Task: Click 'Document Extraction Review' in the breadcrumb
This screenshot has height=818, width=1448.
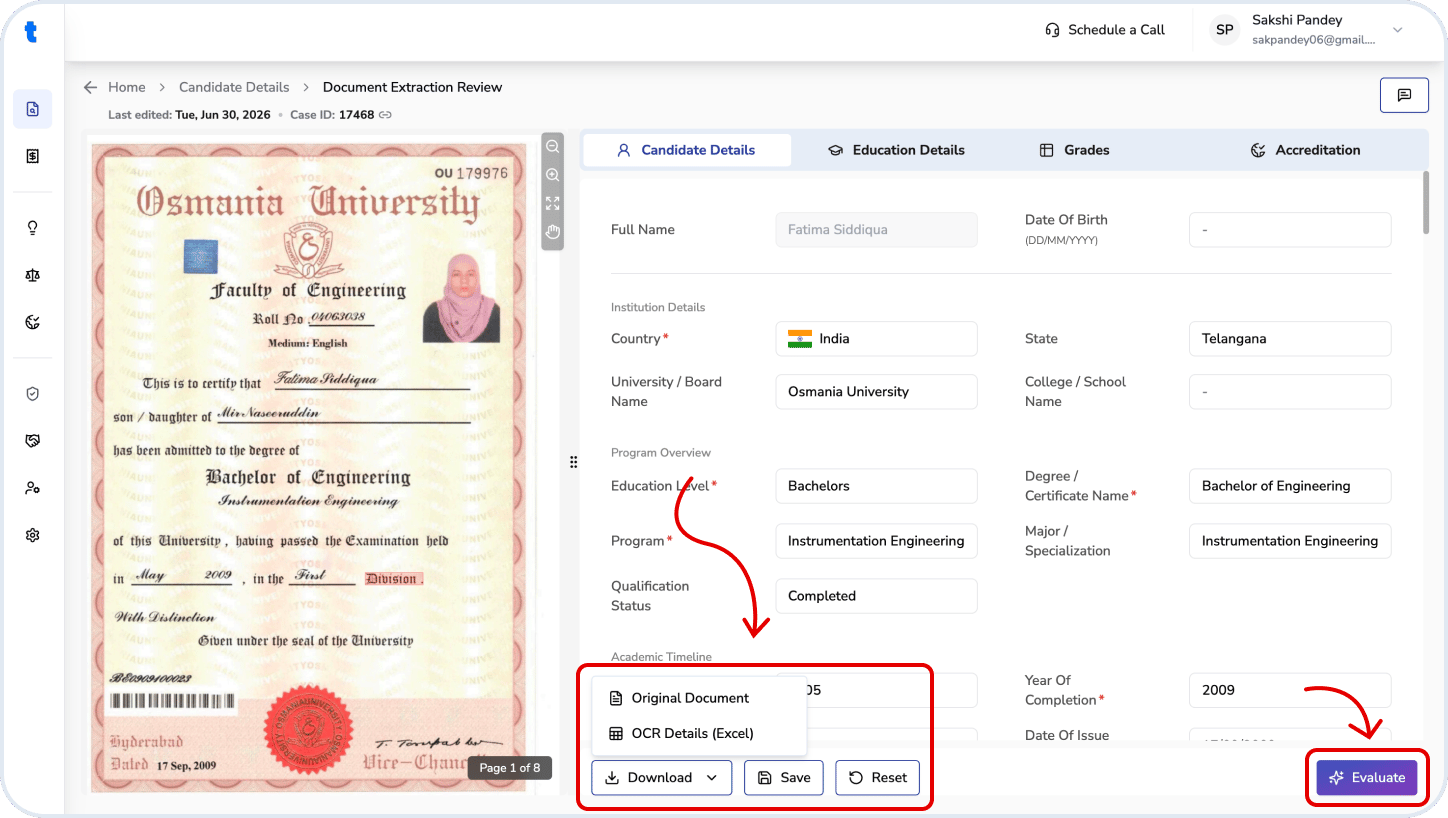Action: pos(412,87)
